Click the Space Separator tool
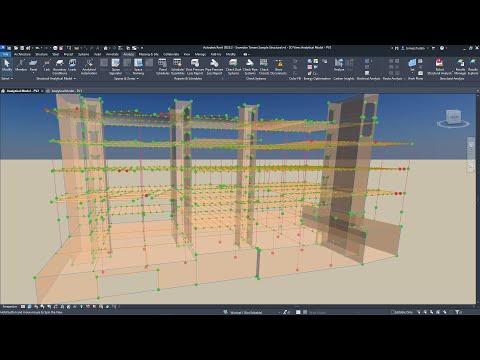The image size is (480, 360). [116, 66]
